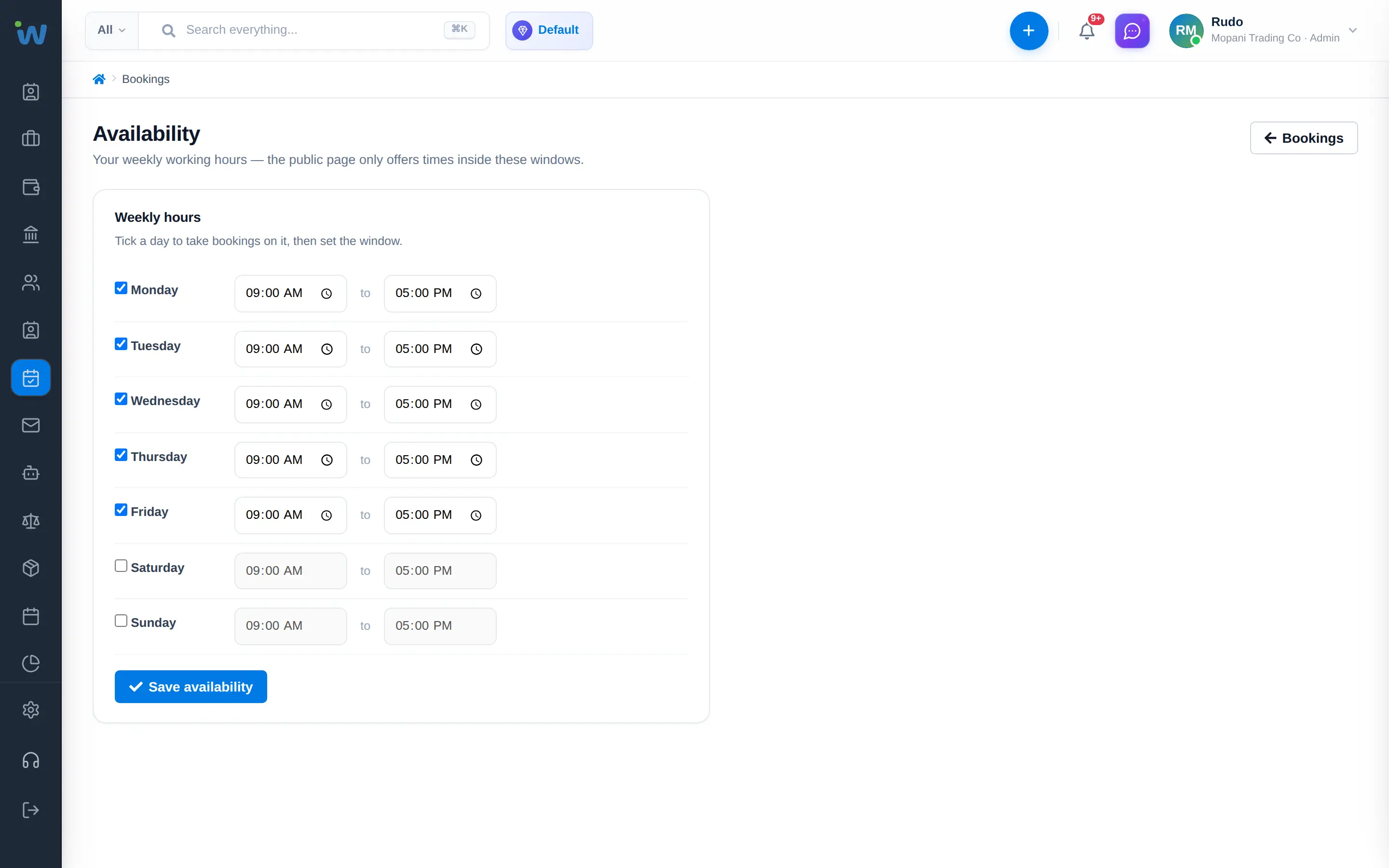Click Thursday start time field
This screenshot has height=868, width=1389.
click(290, 460)
